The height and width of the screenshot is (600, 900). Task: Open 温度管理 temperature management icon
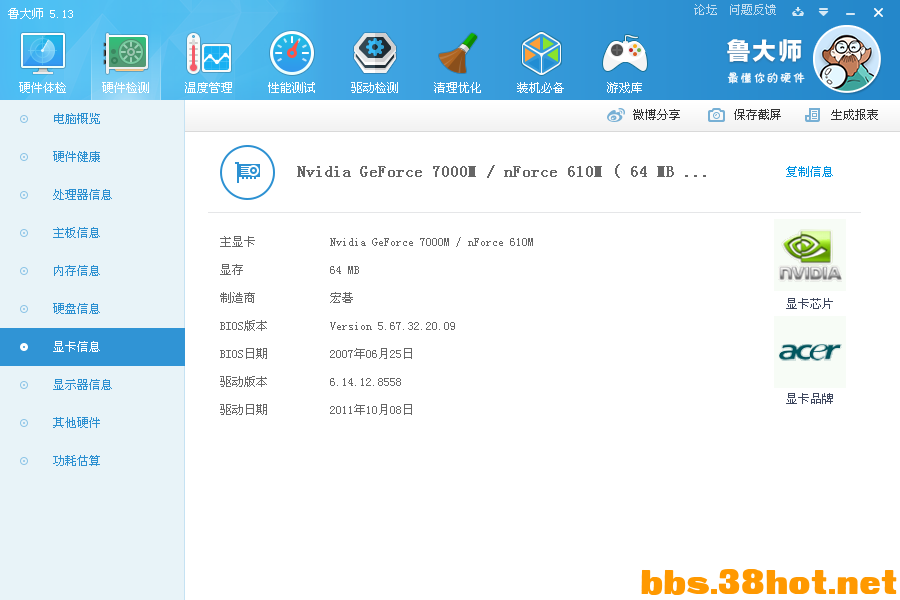(208, 54)
